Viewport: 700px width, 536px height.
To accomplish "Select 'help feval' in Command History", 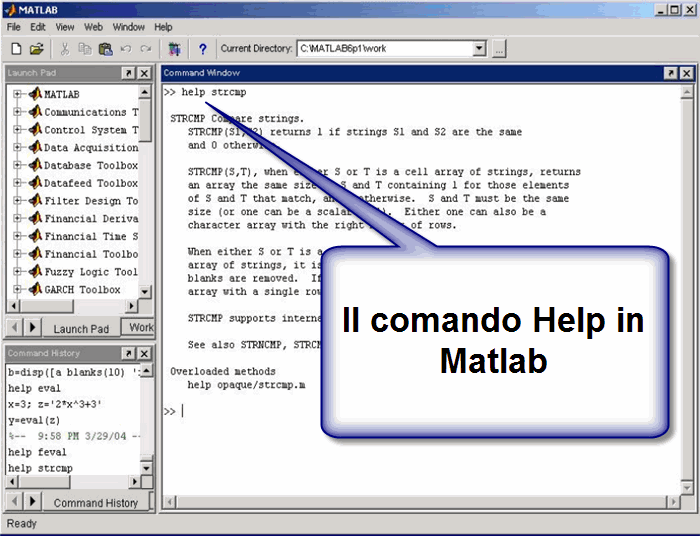I will pyautogui.click(x=37, y=452).
